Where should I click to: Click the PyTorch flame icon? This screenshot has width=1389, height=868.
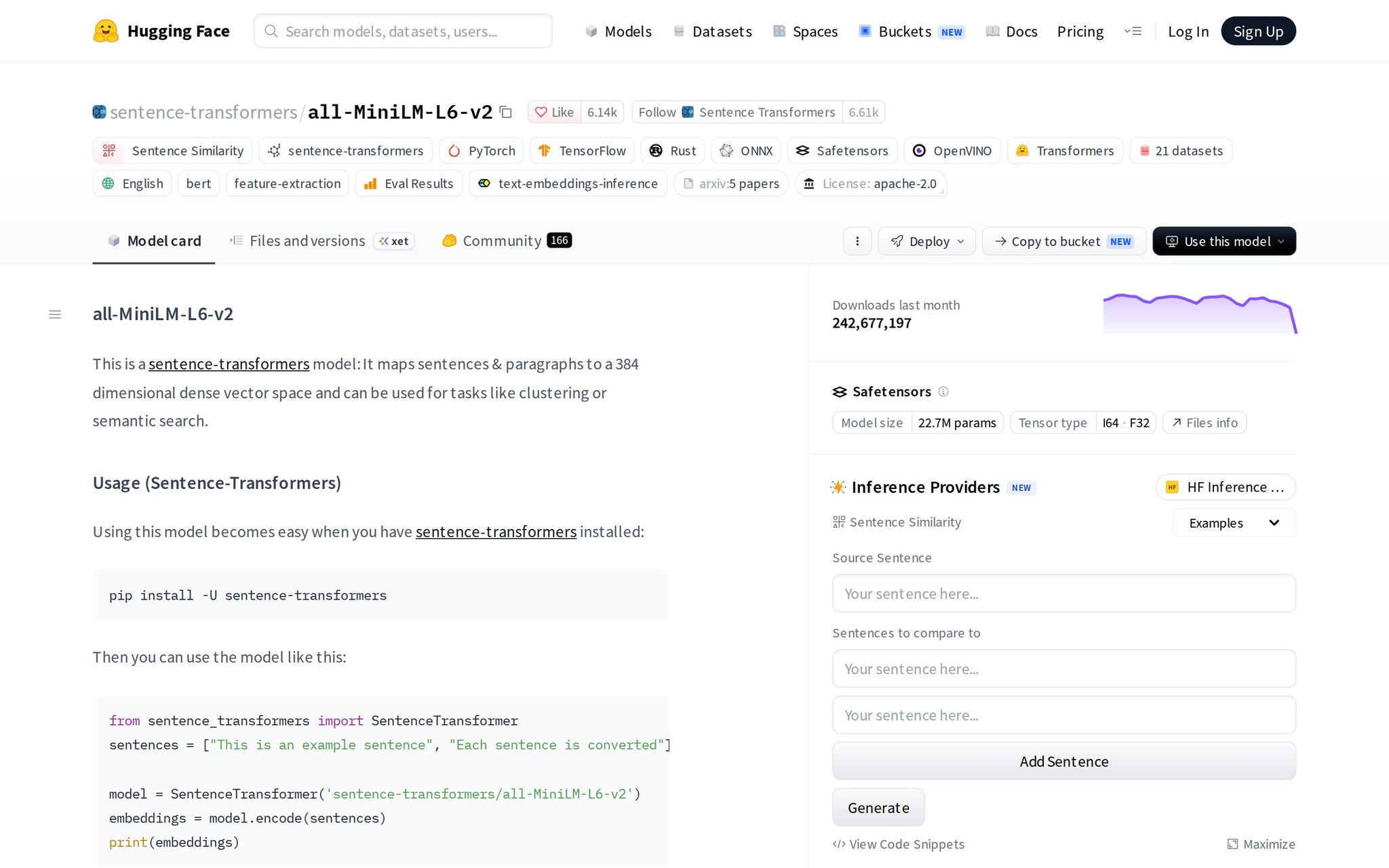click(454, 151)
